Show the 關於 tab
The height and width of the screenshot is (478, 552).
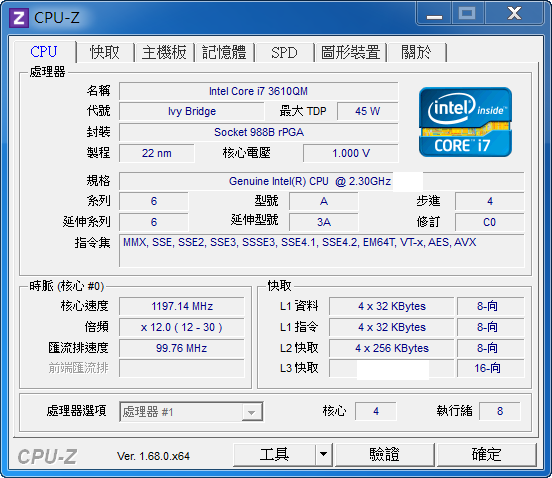point(416,52)
